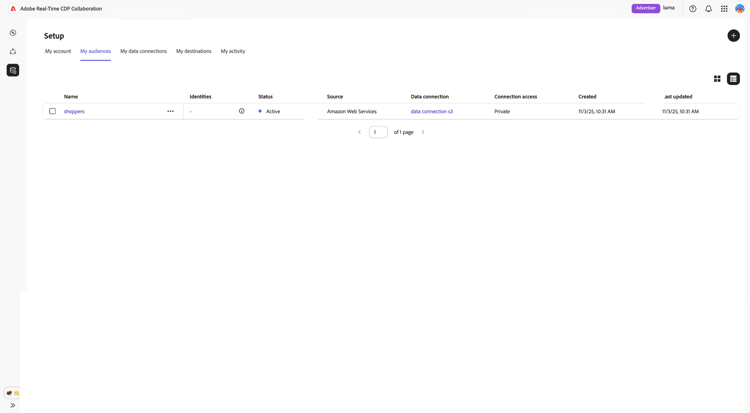Screen dimensions: 750x413
Task: Select the active Setup sidebar icon
Action: coord(13,70)
